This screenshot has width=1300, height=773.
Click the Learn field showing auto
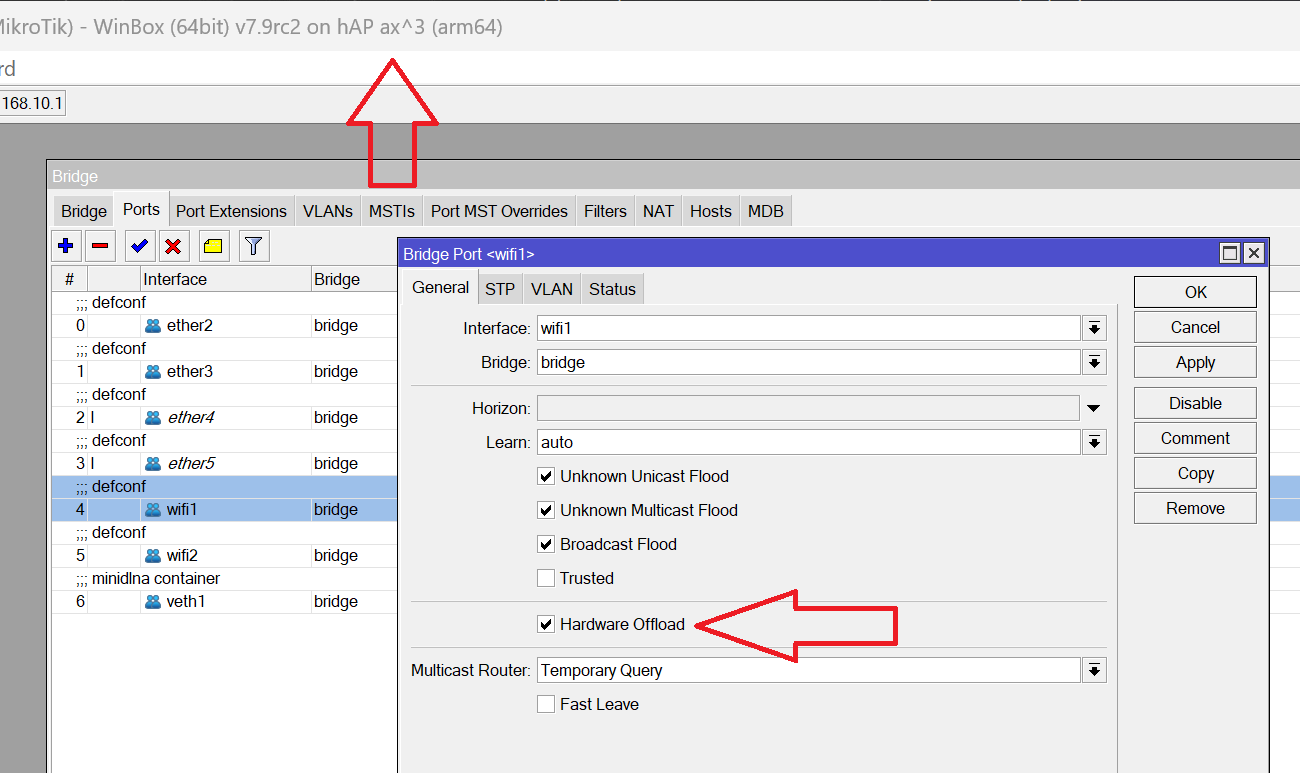[808, 442]
